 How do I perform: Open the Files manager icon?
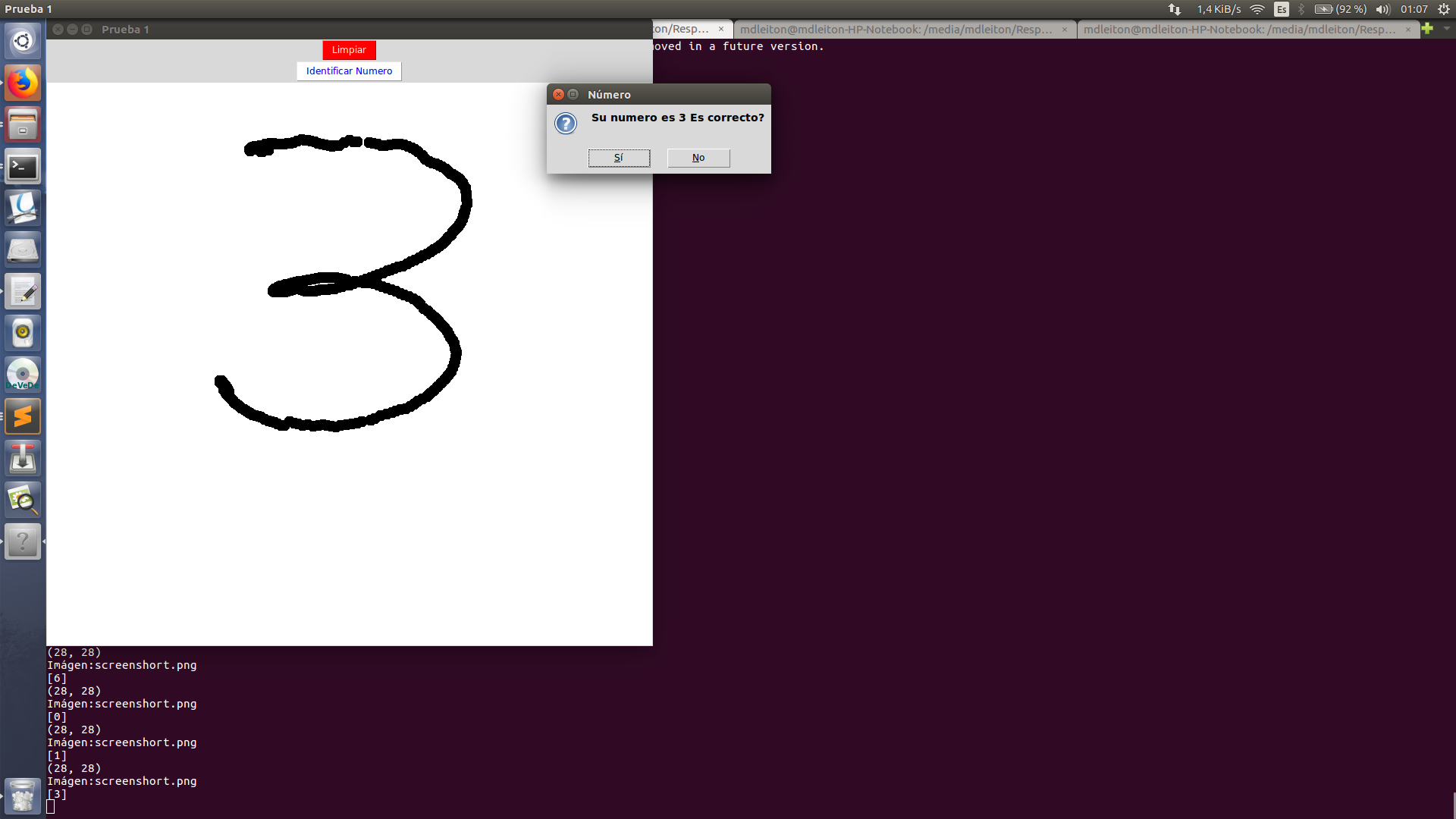(x=23, y=125)
